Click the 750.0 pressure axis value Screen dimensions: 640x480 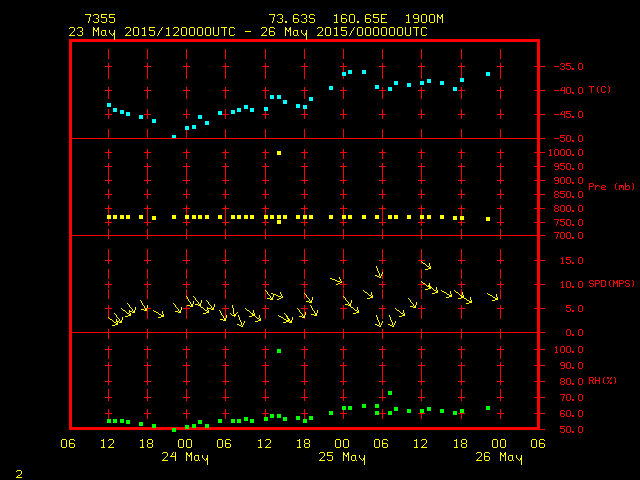point(568,223)
